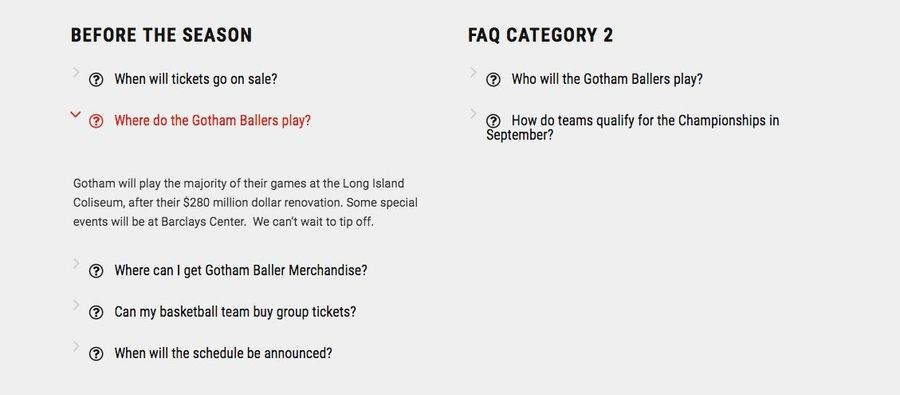Expand chevron for Who will the Gotham Ballers play
This screenshot has height=395, width=900.
(473, 72)
